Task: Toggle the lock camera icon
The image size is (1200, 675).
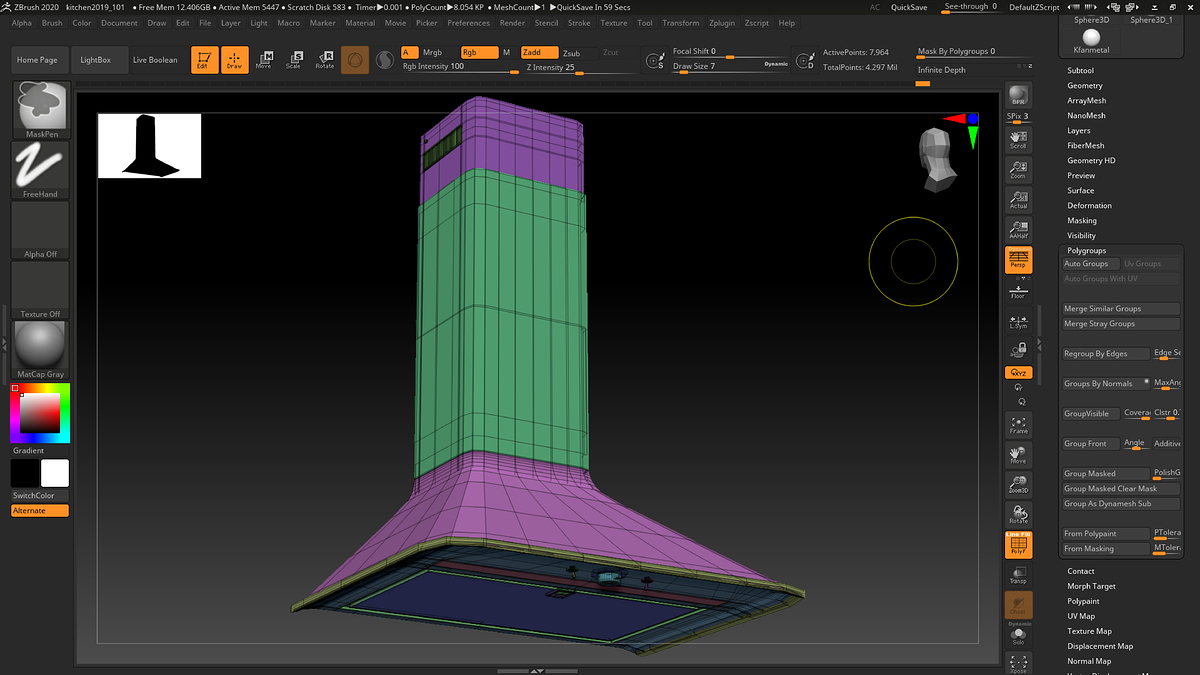Action: click(1018, 350)
